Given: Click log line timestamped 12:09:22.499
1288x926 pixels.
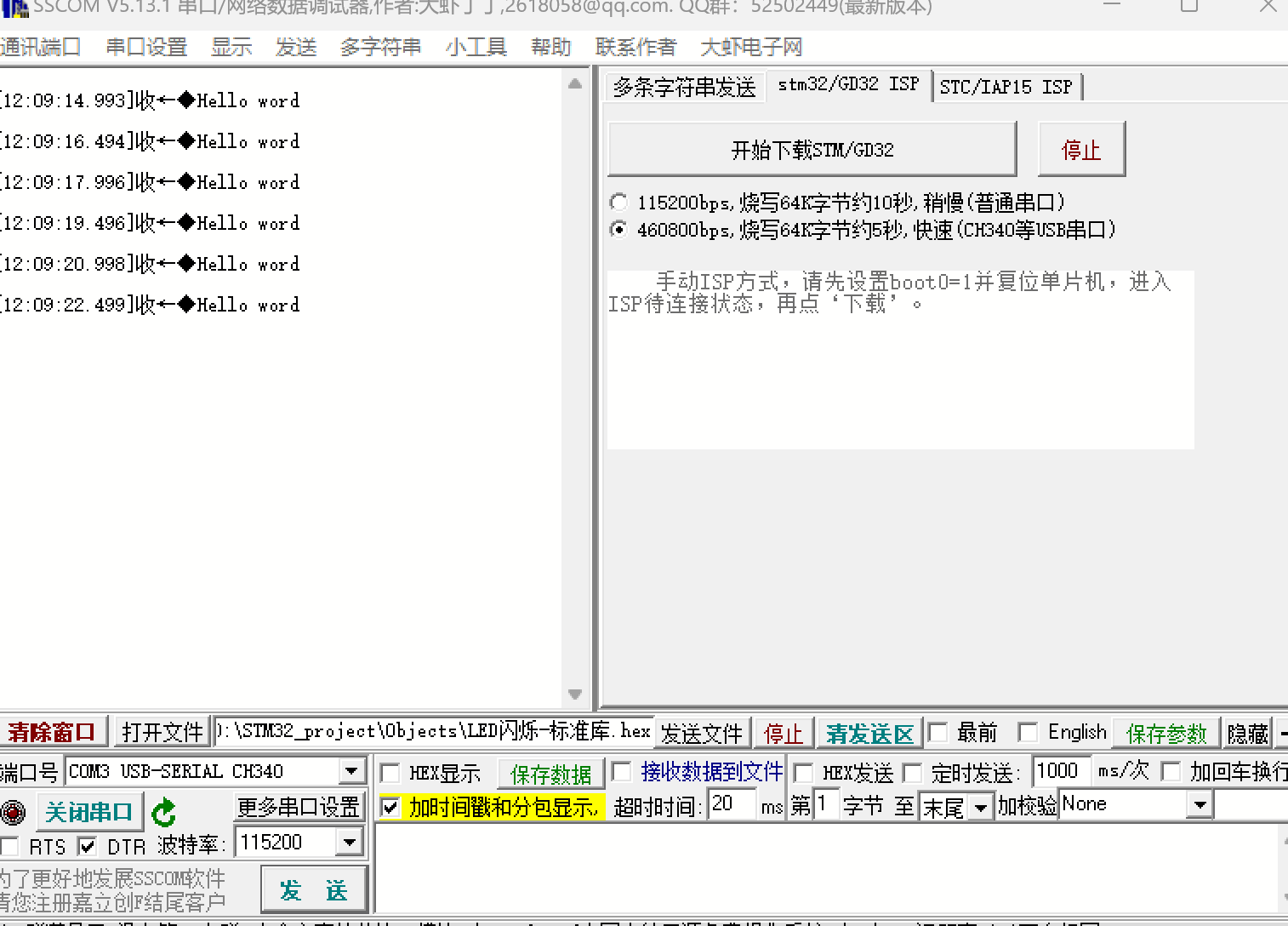Looking at the screenshot, I should click(x=151, y=305).
